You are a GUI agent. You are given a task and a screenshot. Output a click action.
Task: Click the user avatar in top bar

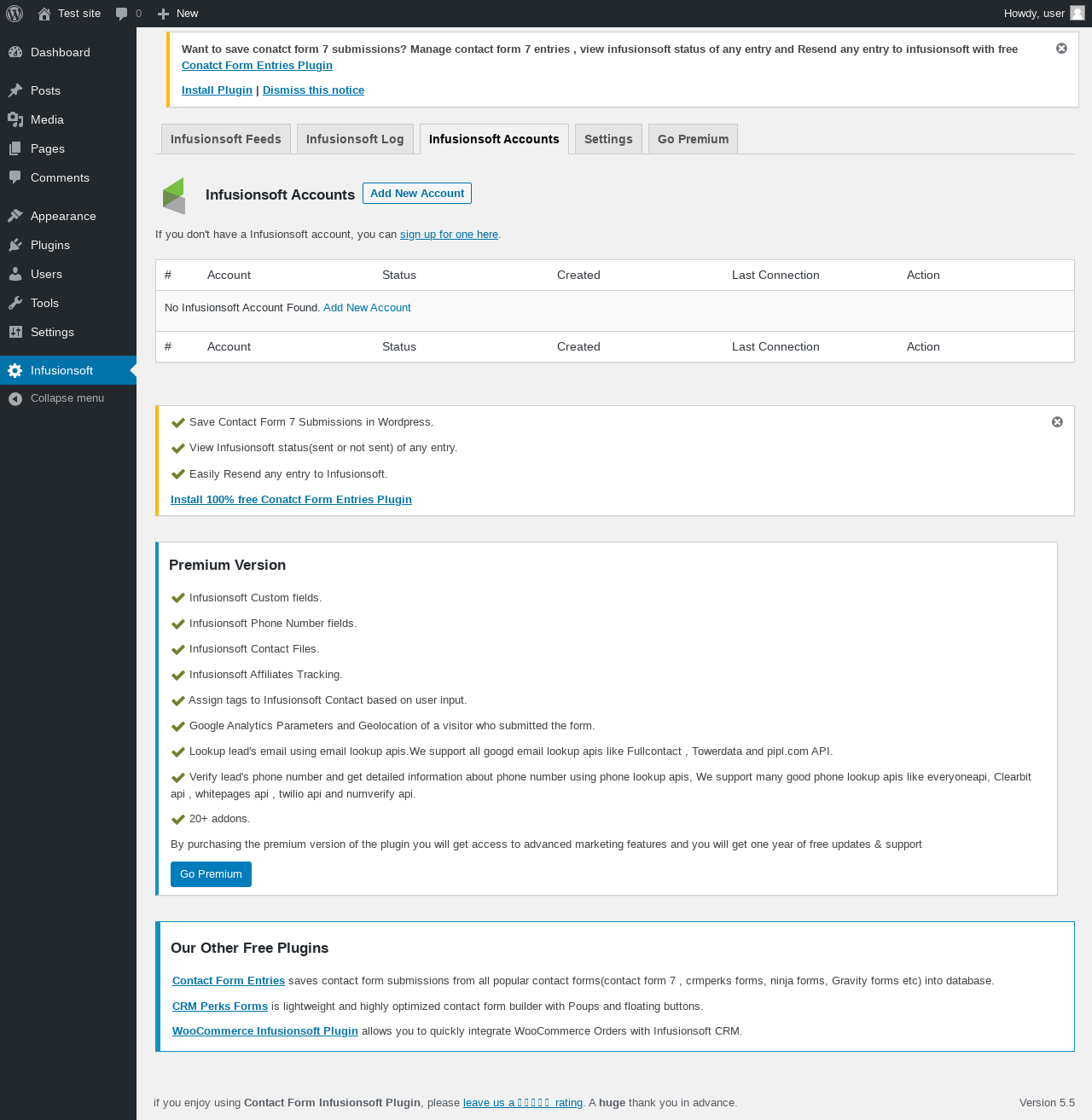pyautogui.click(x=1077, y=13)
